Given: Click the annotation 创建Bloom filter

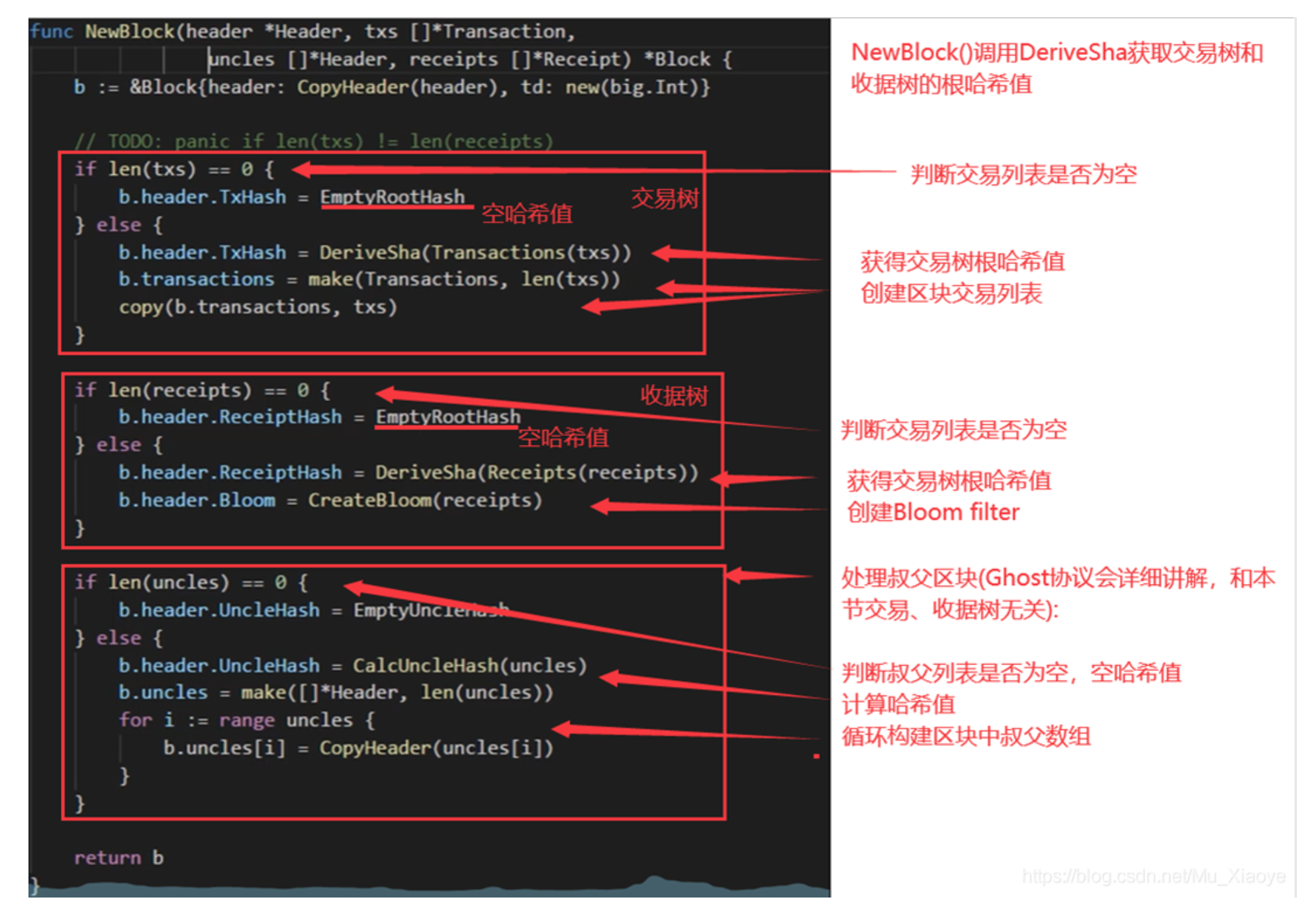Looking at the screenshot, I should click(x=933, y=512).
